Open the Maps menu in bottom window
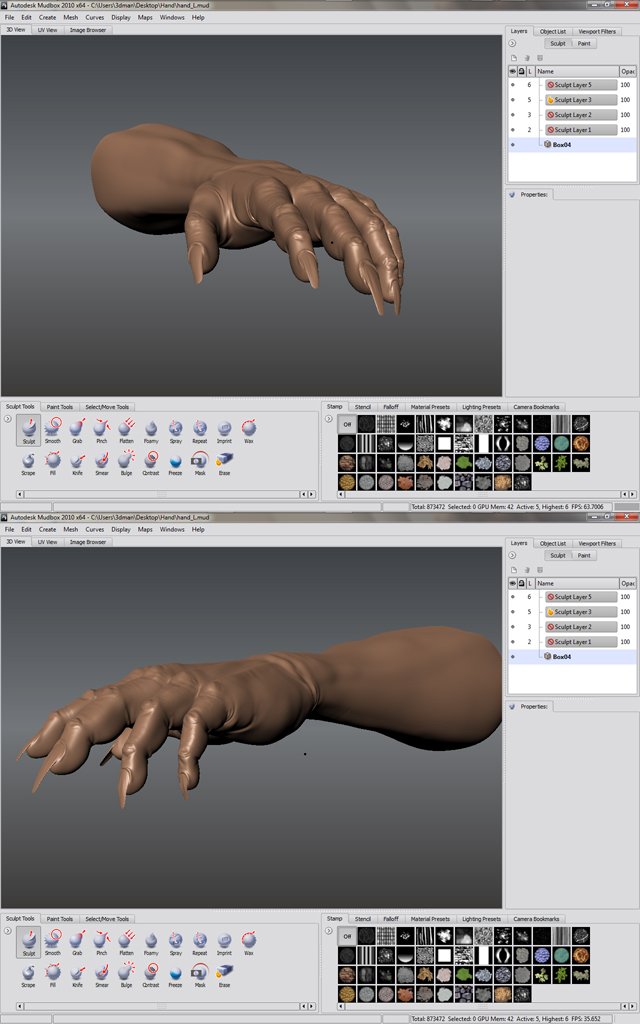The image size is (640, 1024). point(145,530)
